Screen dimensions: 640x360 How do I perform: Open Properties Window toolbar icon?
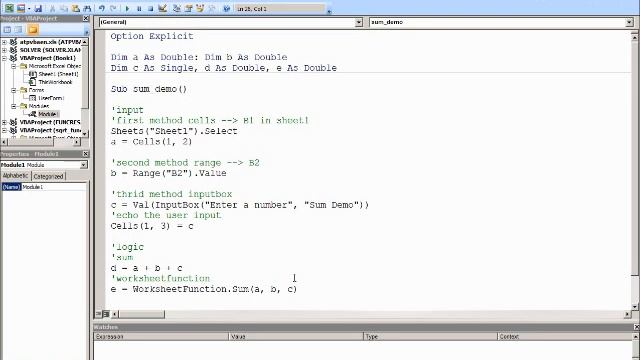pyautogui.click(x=188, y=8)
